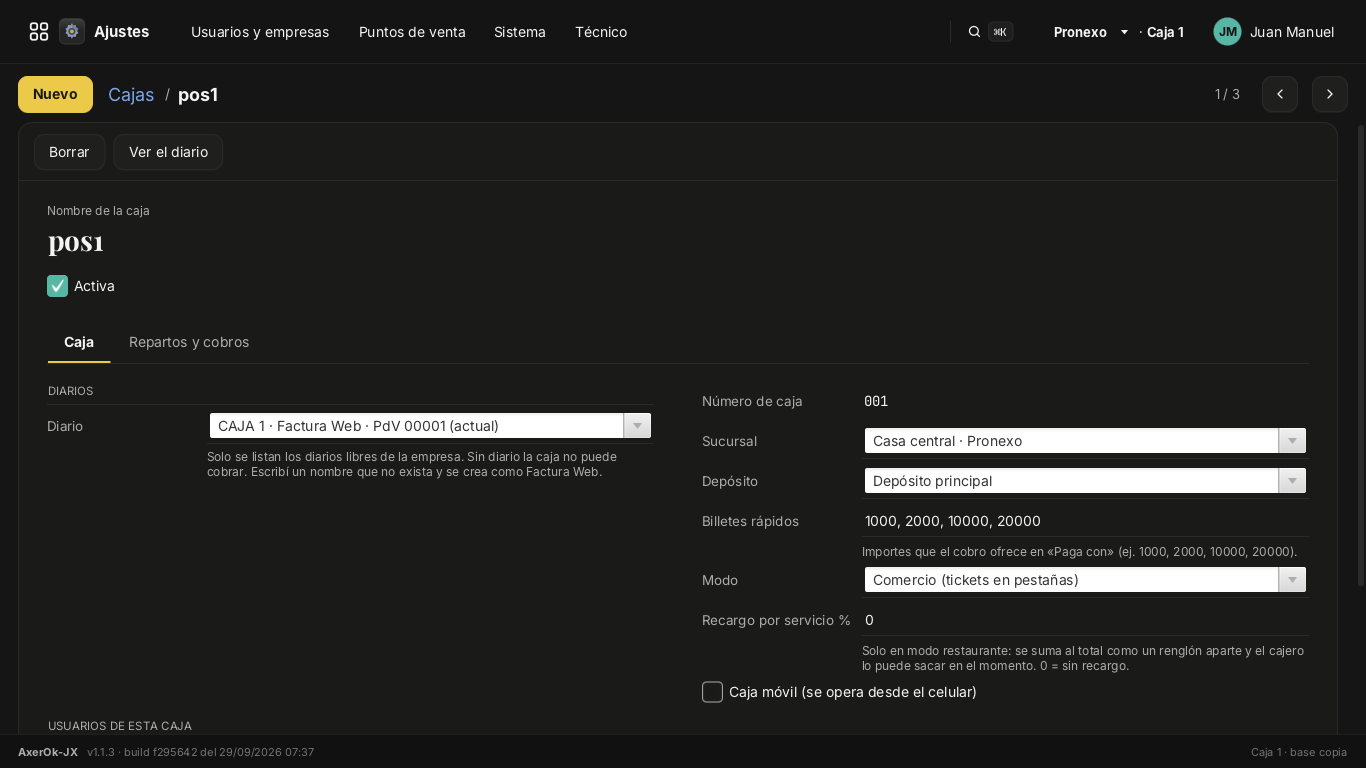The image size is (1366, 768).
Task: Click the Número de caja value 001
Action: [x=876, y=401]
